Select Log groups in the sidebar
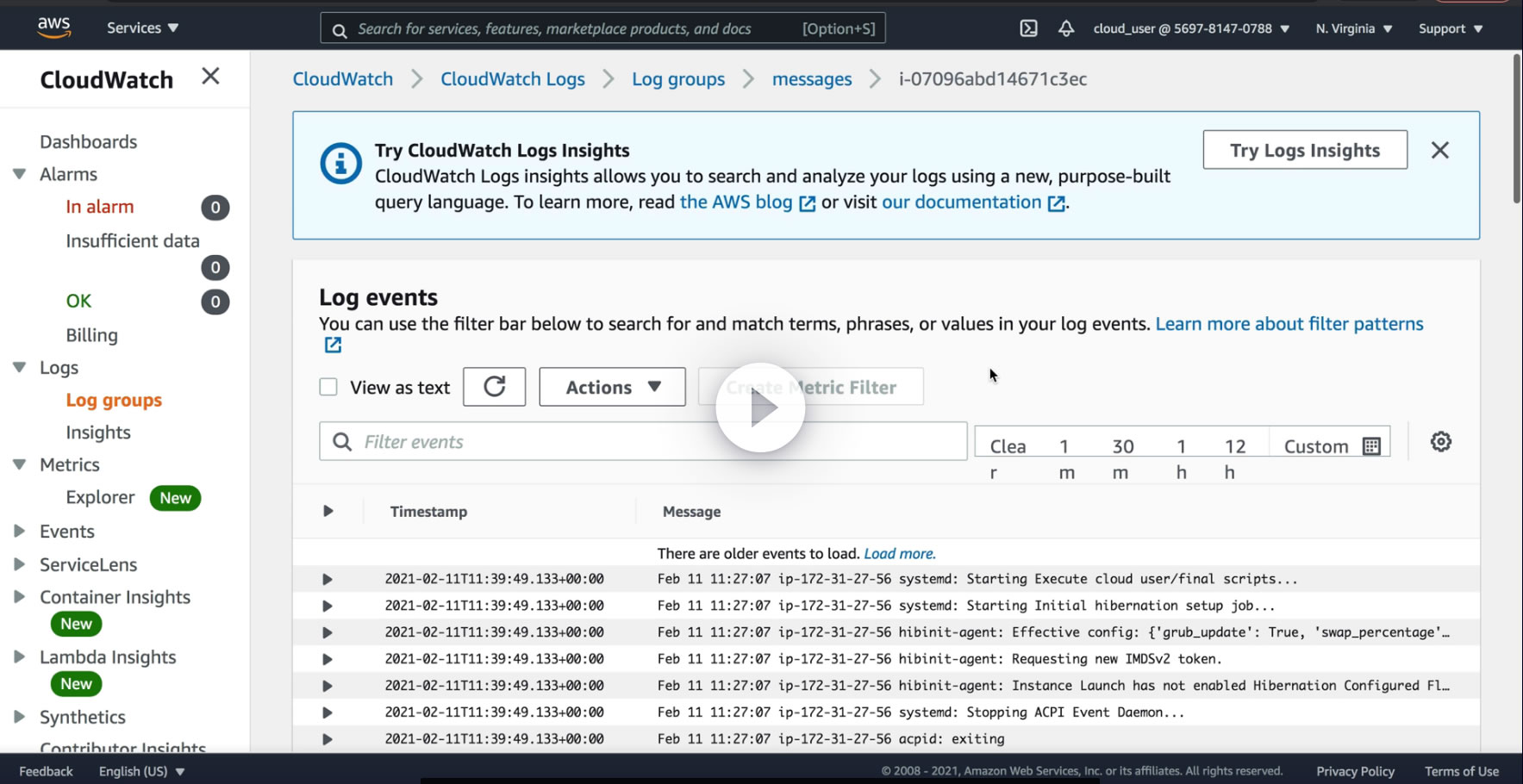Screen dimensions: 1523x784 point(114,400)
